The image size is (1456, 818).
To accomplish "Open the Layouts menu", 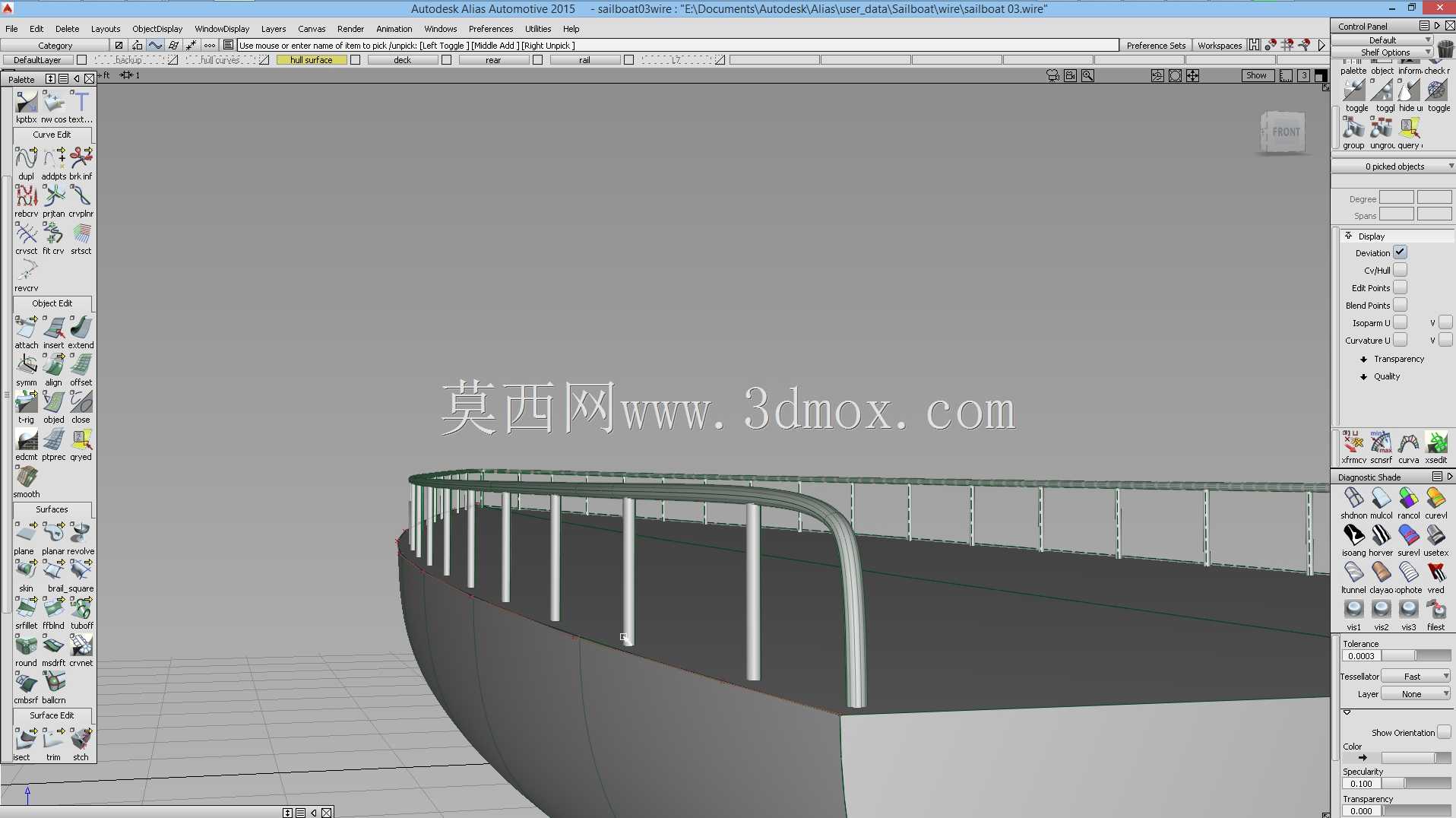I will click(x=106, y=29).
